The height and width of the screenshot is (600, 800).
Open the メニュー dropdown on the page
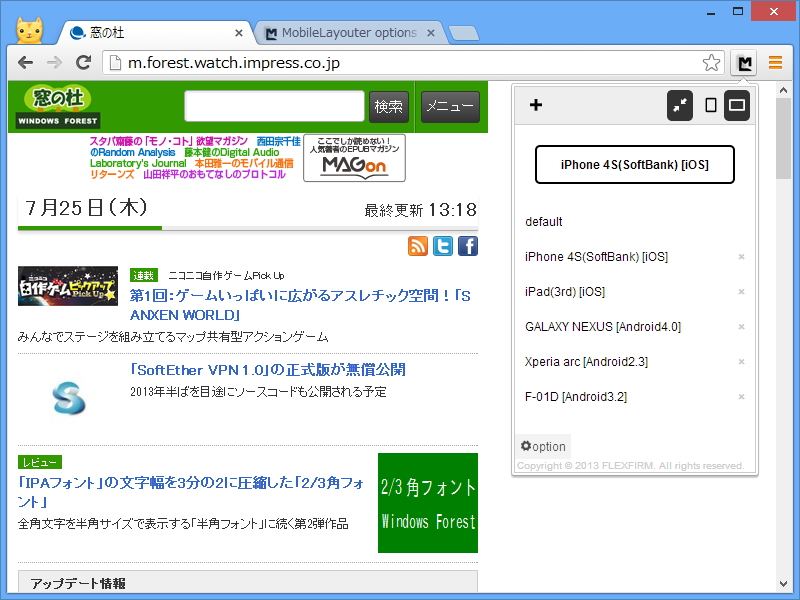[450, 106]
